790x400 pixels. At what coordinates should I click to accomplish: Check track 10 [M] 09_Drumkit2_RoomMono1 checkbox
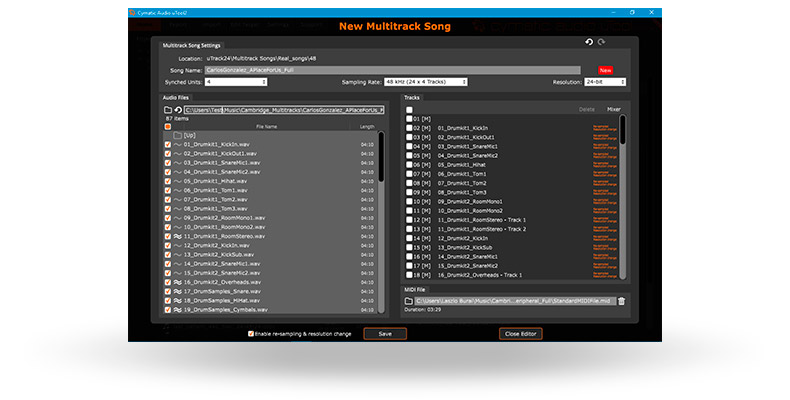tap(409, 202)
